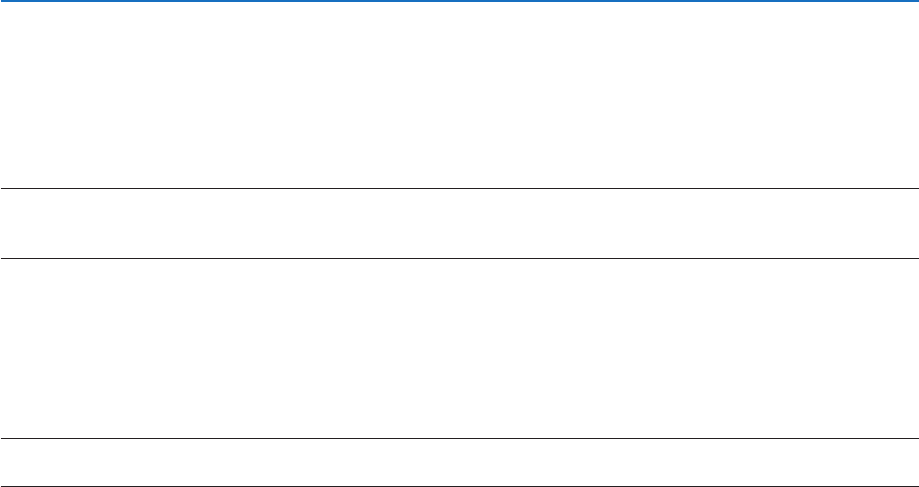Select the bottommost dark horizontal line
The image size is (919, 487).
[460, 484]
